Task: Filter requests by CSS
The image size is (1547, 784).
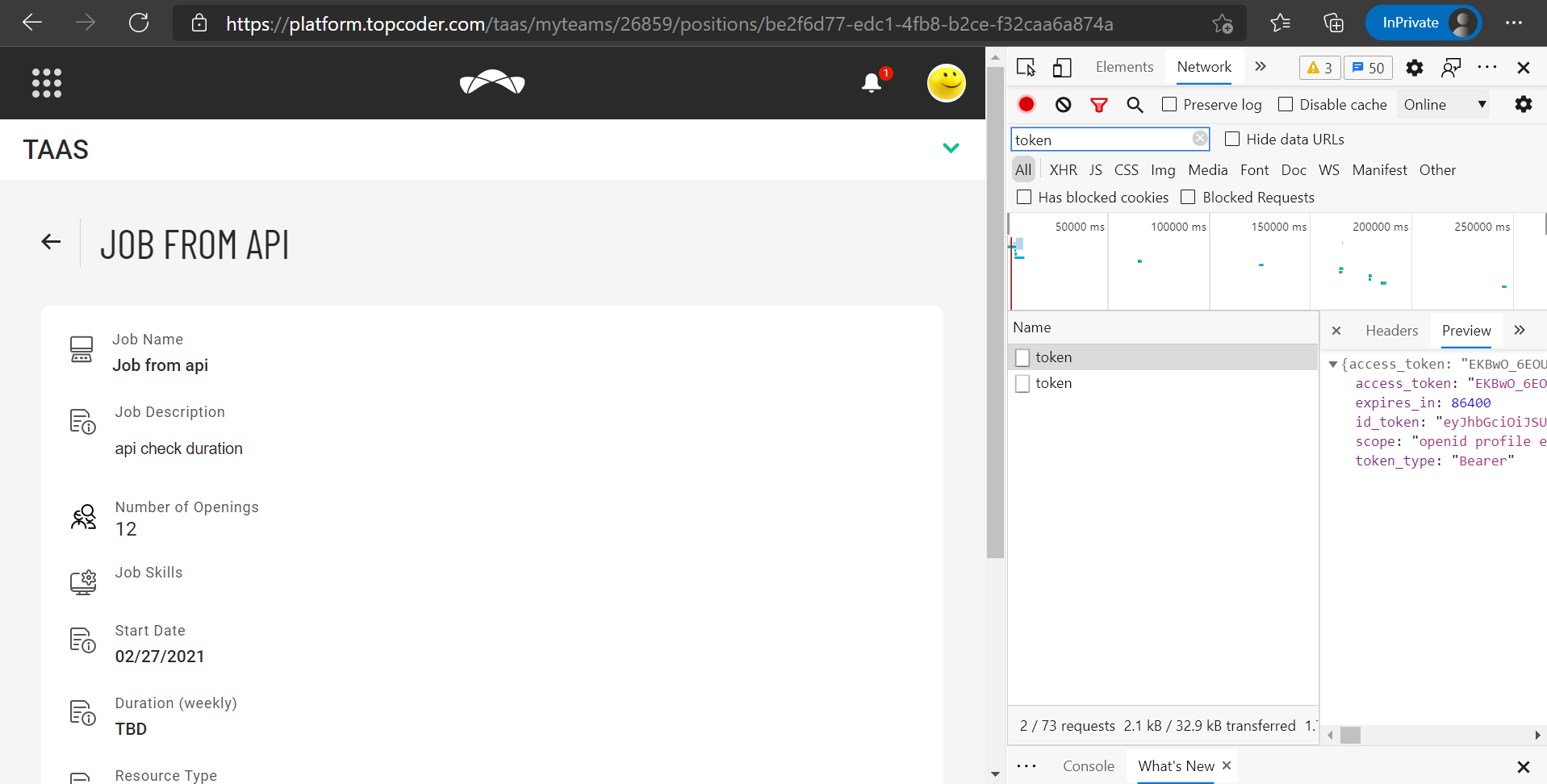Action: (x=1126, y=170)
